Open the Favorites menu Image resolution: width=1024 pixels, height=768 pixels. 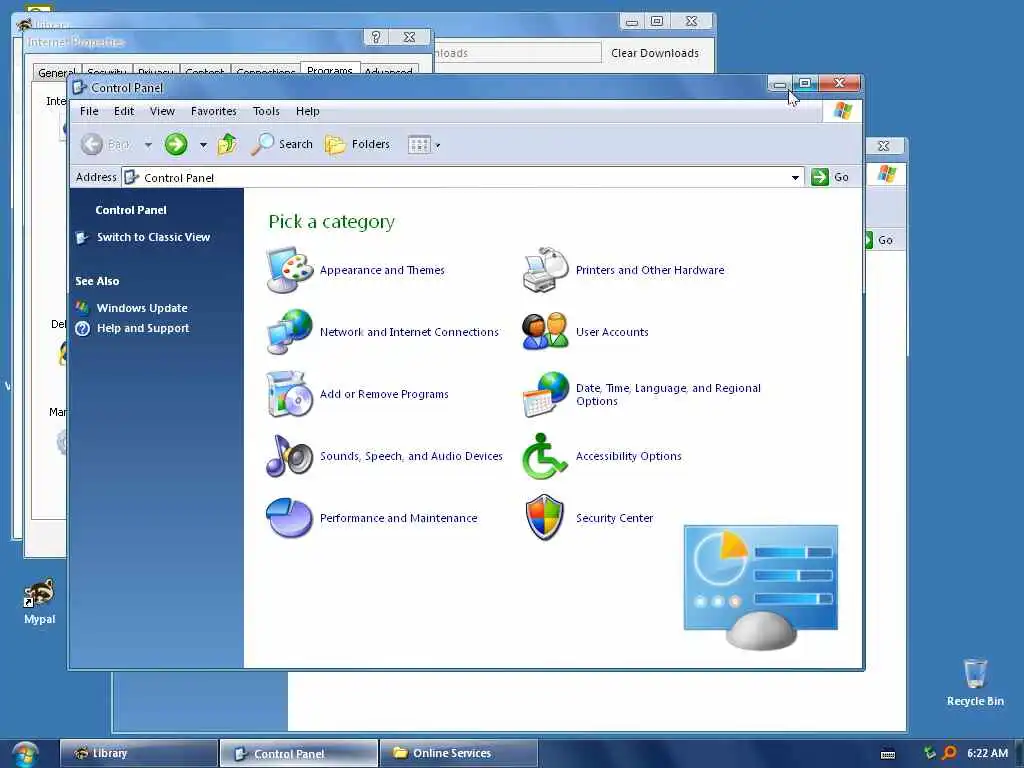point(214,111)
